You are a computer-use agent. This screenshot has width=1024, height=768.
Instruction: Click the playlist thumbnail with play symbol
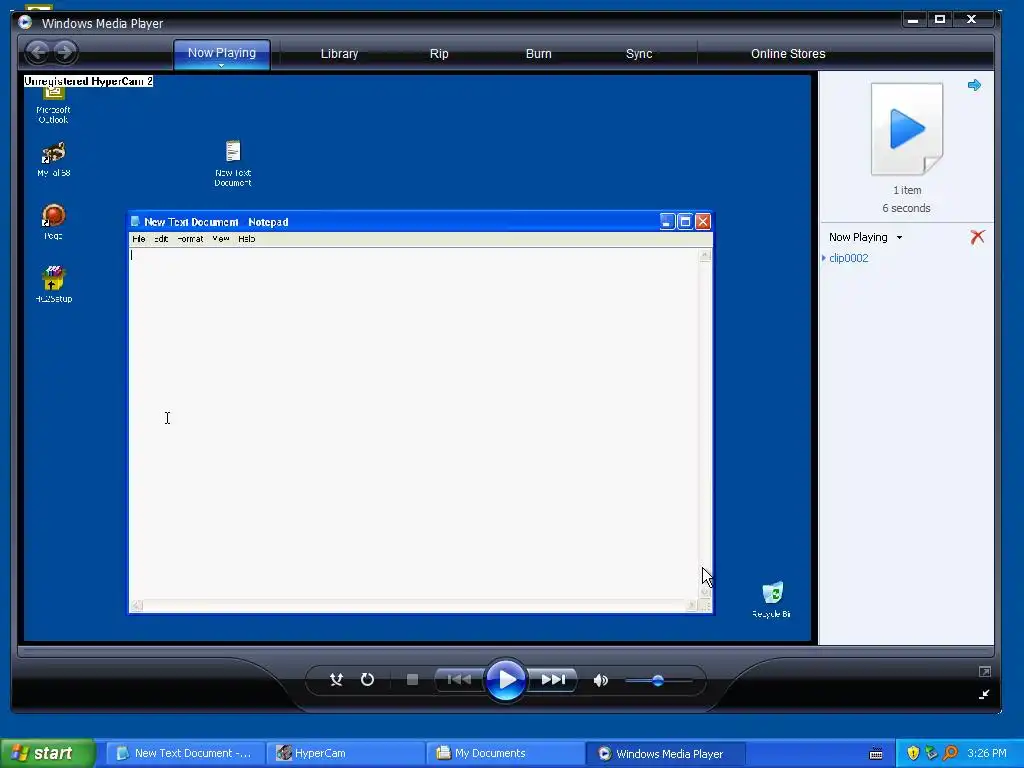pos(906,129)
